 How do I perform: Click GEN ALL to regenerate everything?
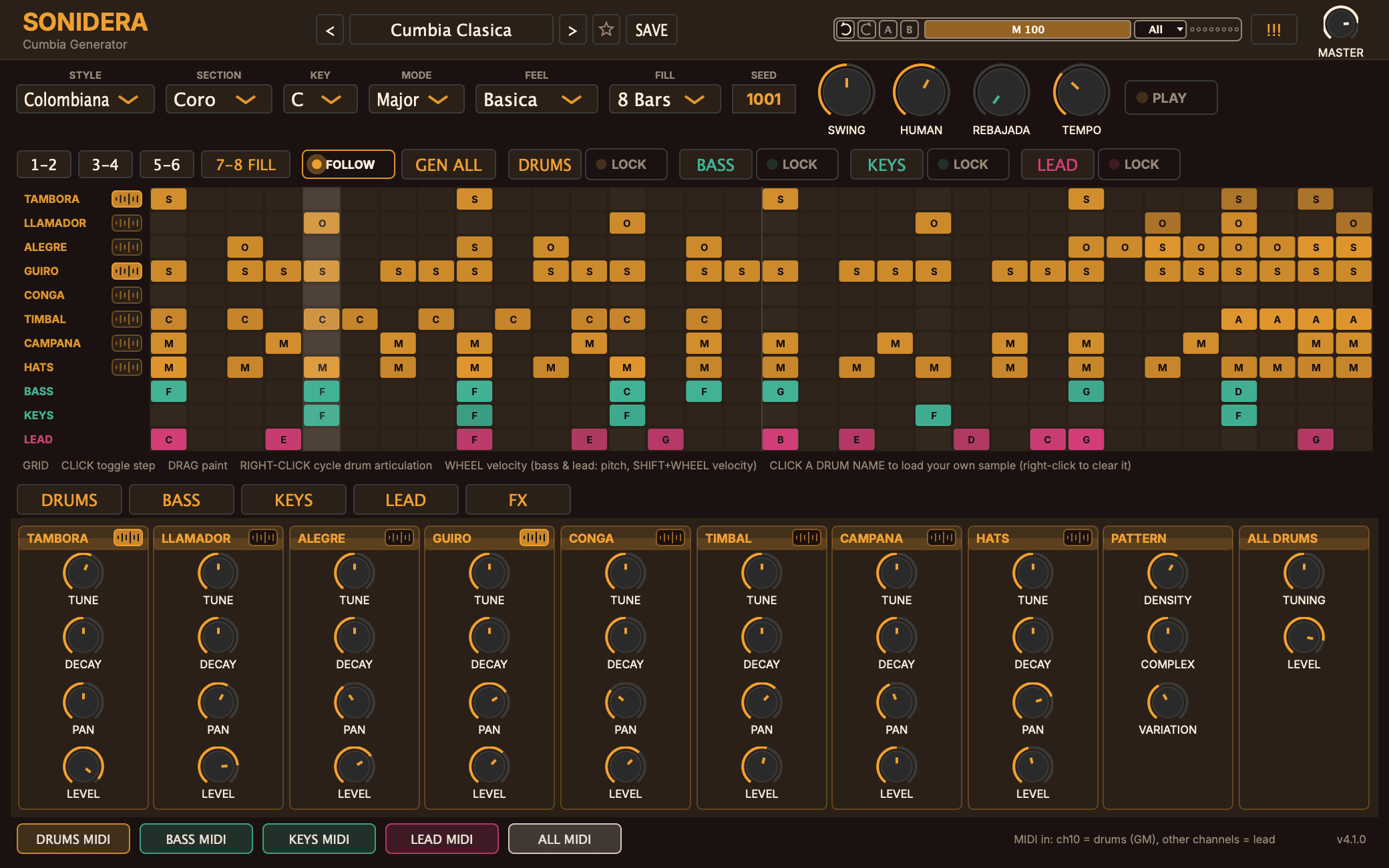click(x=449, y=165)
